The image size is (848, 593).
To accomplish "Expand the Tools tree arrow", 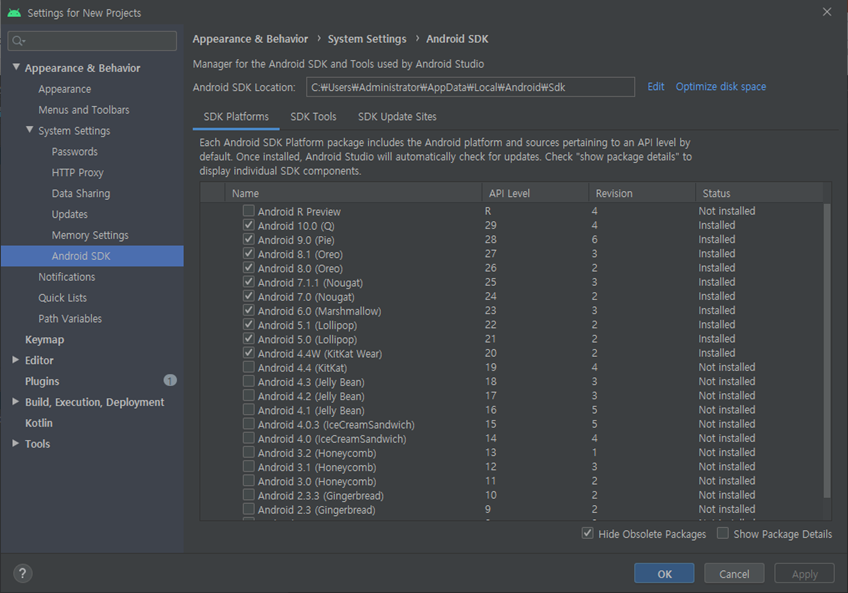I will (16, 443).
